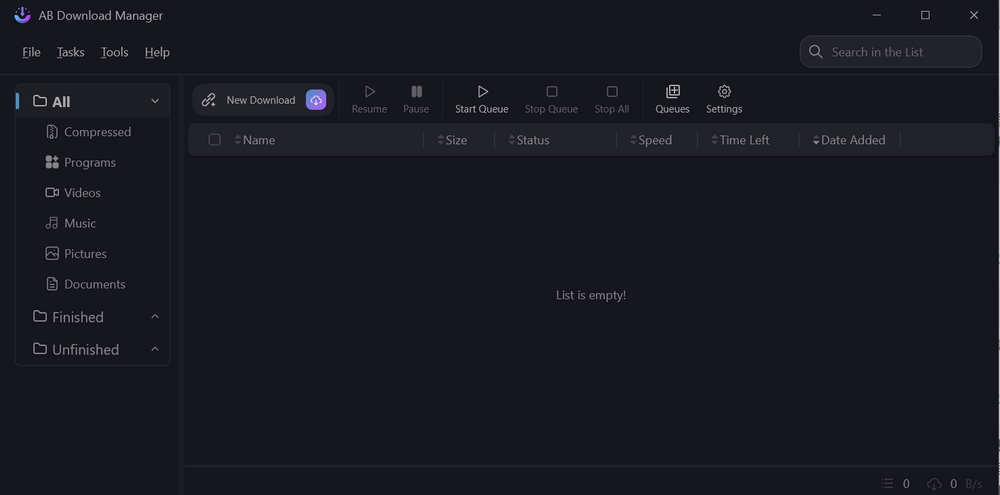Click the Stop Queue square icon
The image size is (1000, 495).
552,92
